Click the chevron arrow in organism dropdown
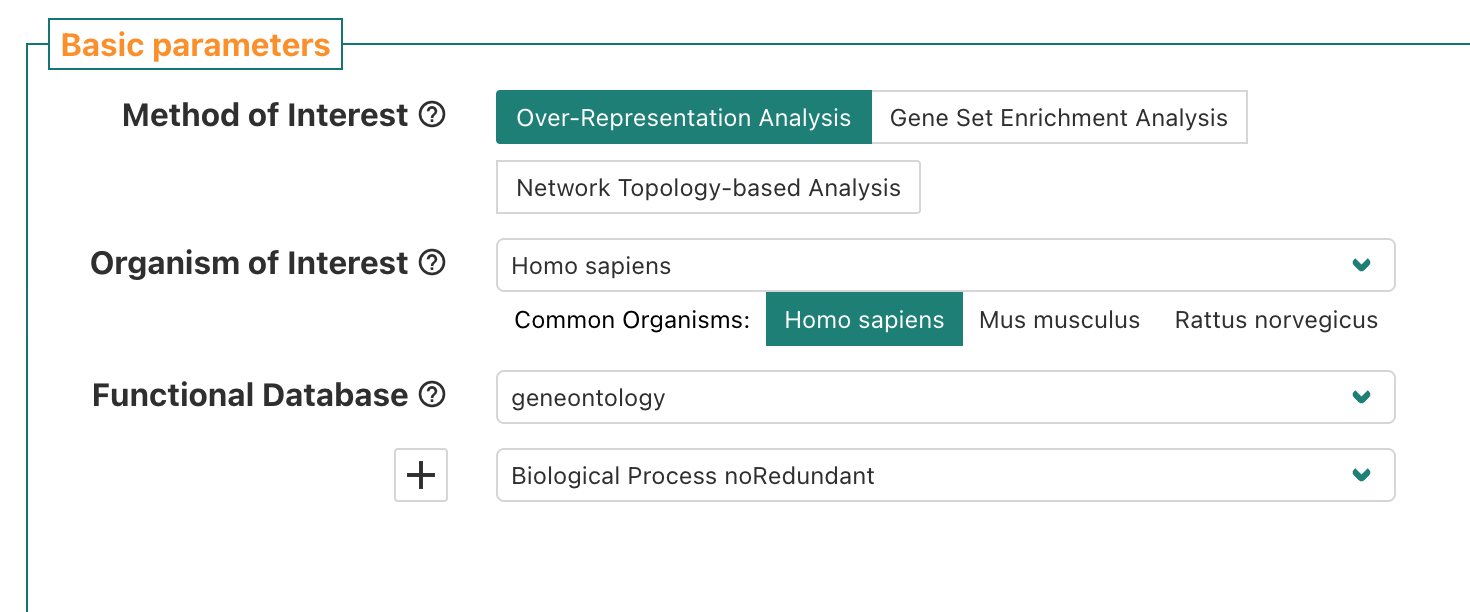The width and height of the screenshot is (1470, 612). tap(1360, 265)
